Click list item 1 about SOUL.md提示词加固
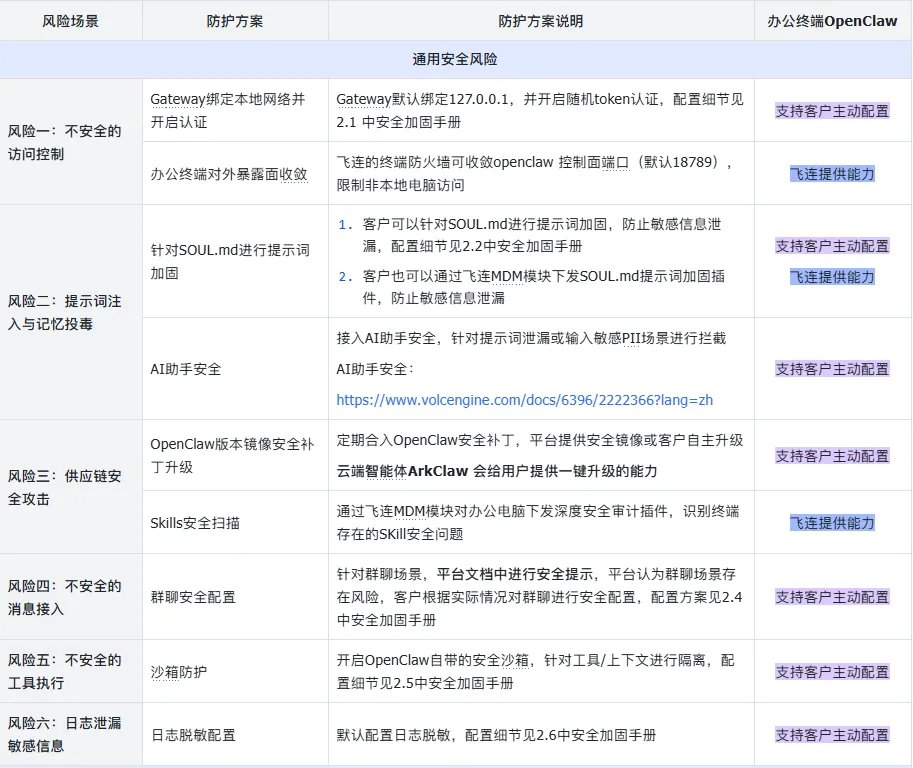This screenshot has width=913, height=768. 530,235
